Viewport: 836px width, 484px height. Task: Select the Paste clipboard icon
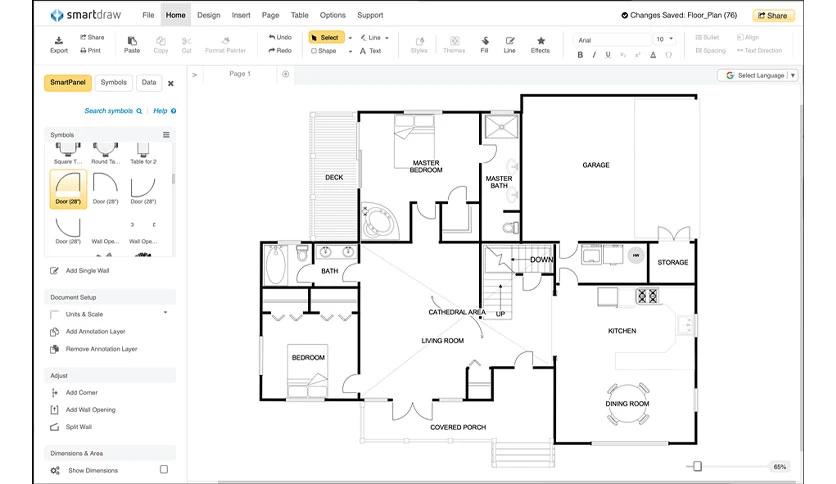132,41
